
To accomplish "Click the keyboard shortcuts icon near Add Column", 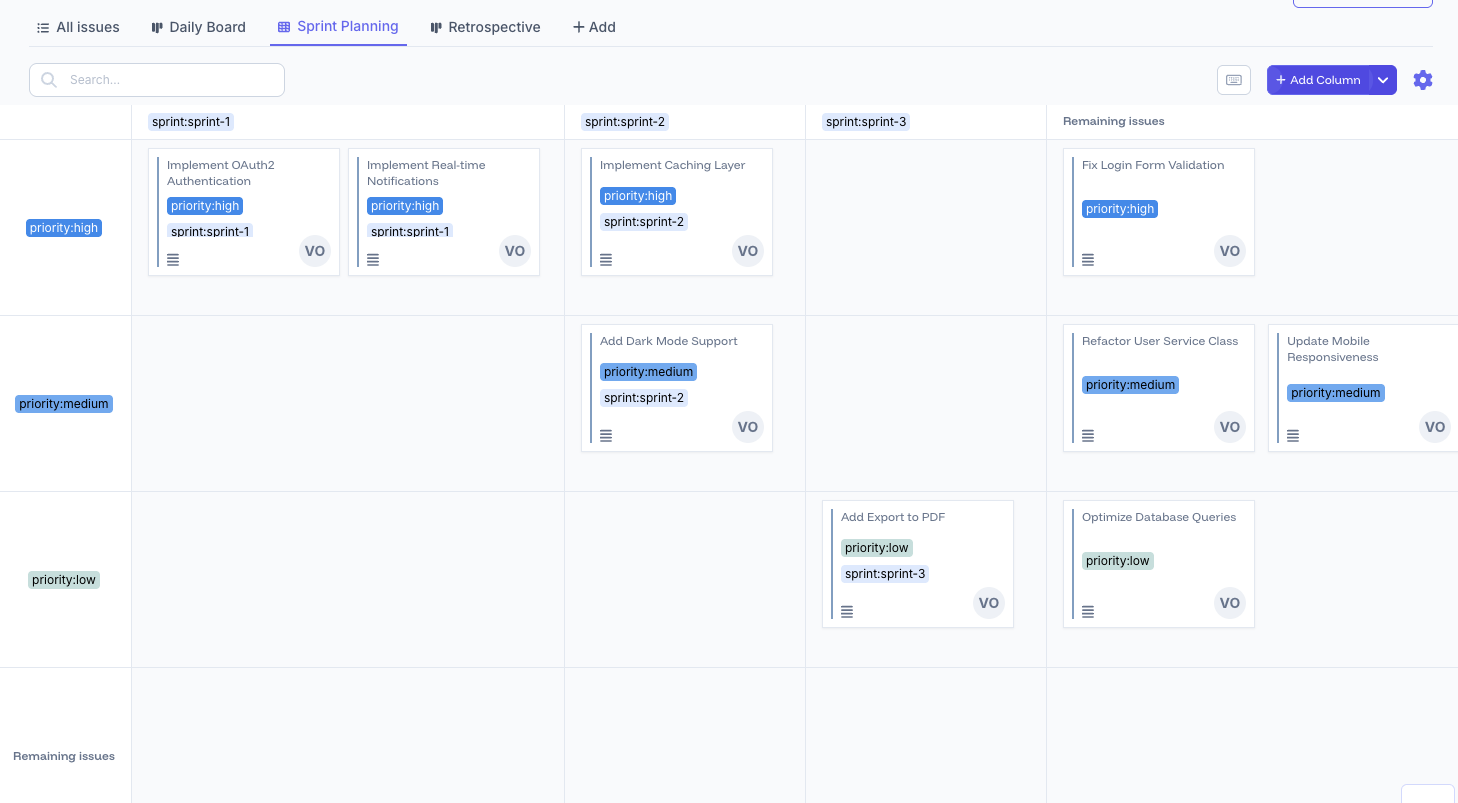I will point(1233,79).
